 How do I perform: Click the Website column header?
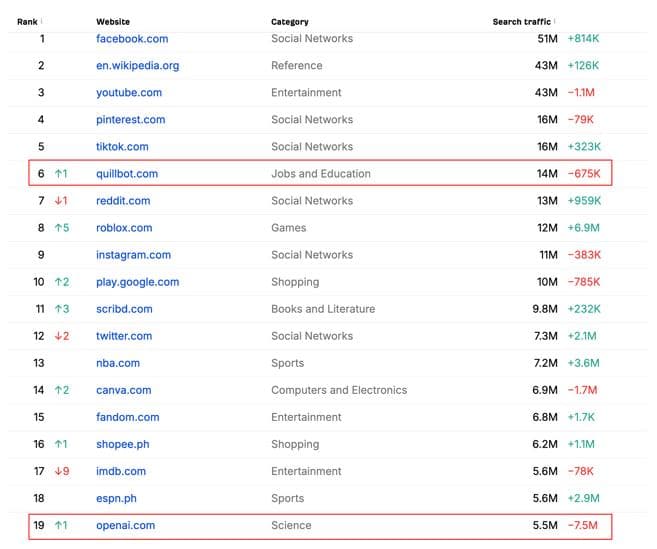click(x=113, y=22)
